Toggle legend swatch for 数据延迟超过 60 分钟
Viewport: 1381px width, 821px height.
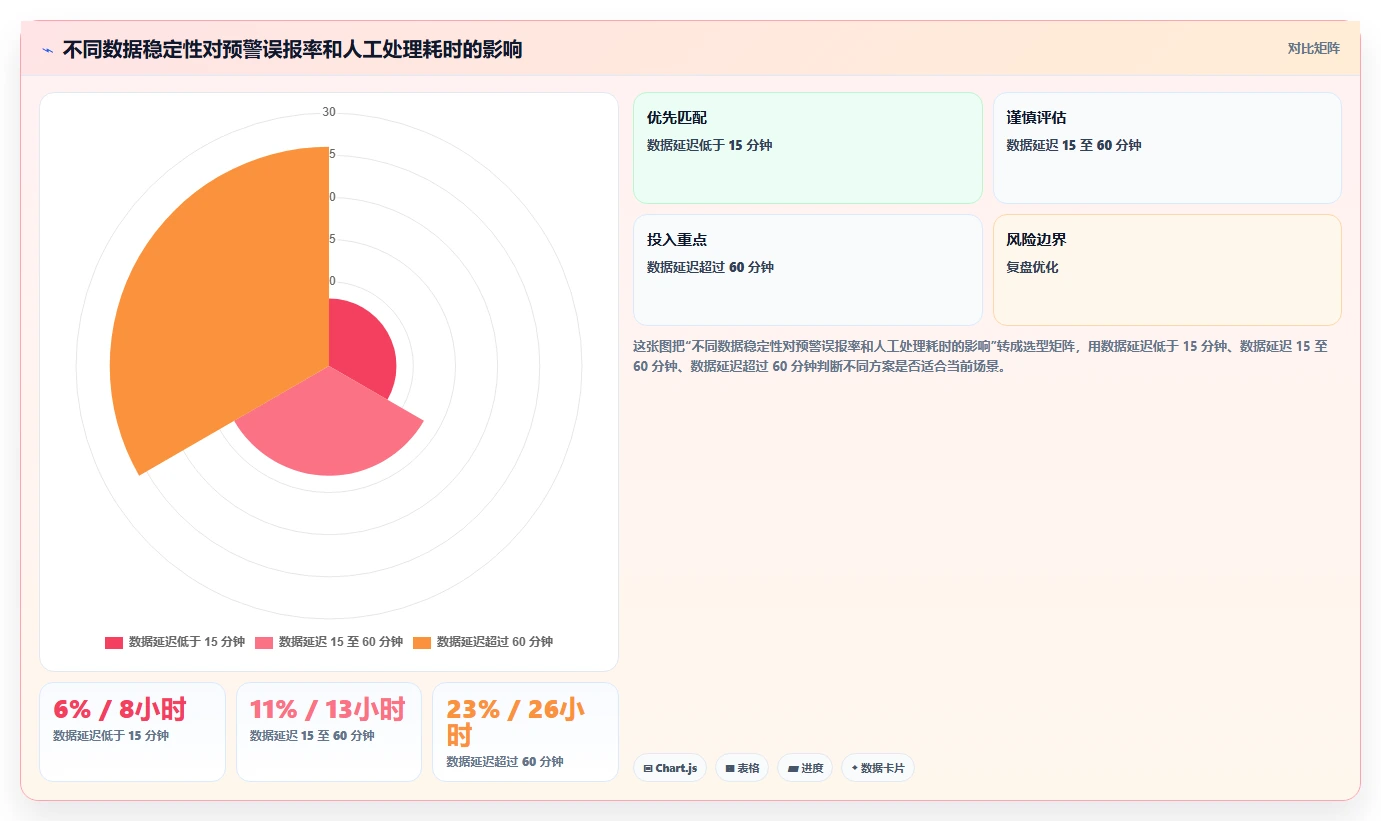point(422,642)
